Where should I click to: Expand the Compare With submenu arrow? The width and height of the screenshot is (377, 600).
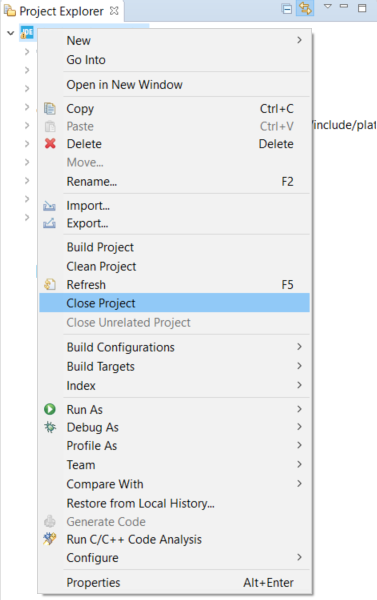tap(299, 483)
